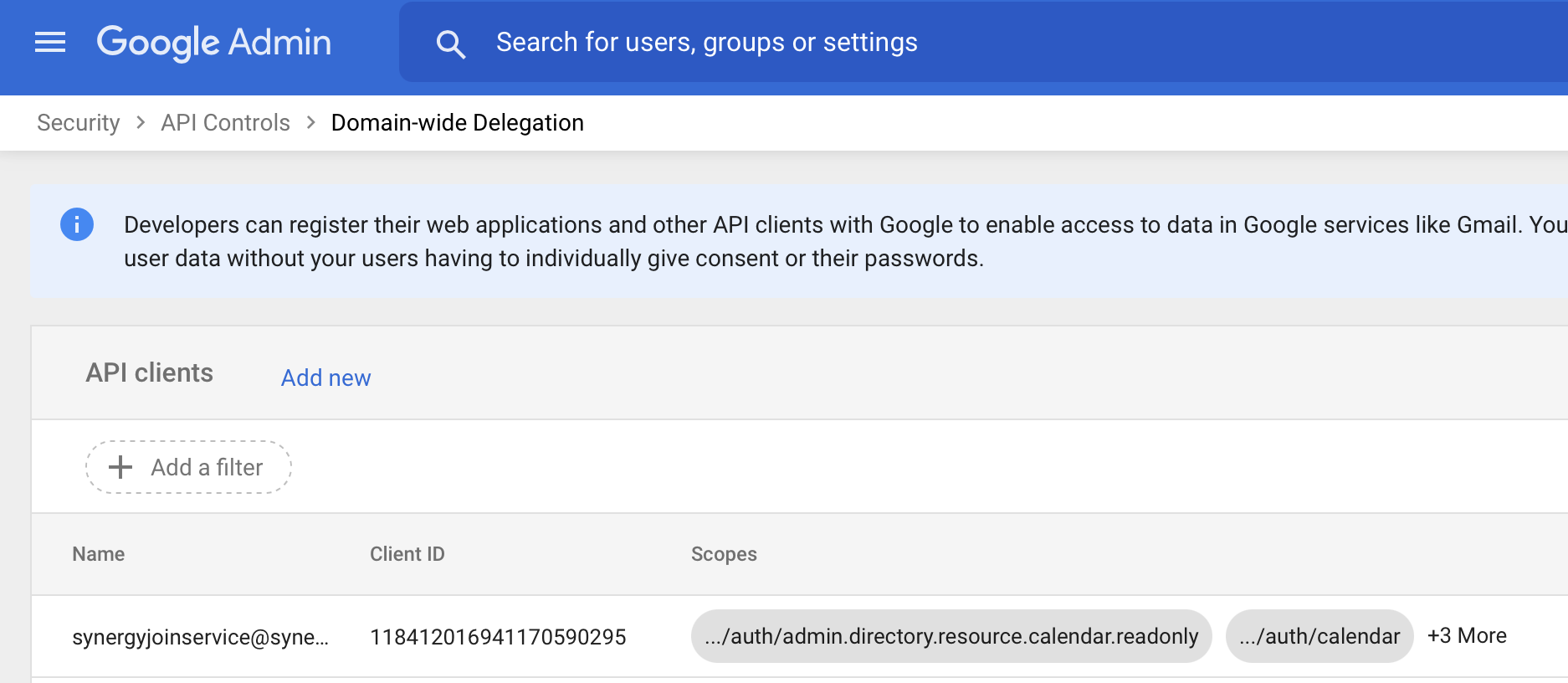1568x683 pixels.
Task: Click the blue info icon
Action: 77,224
